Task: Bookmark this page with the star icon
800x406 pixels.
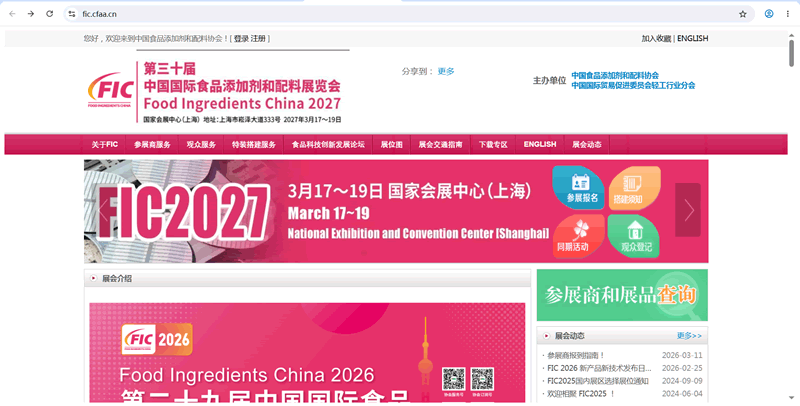Action: (742, 14)
